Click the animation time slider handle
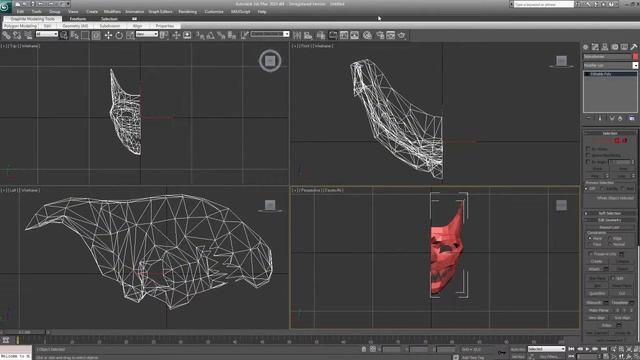Screen dimensions: 640x360 [x=24, y=333]
